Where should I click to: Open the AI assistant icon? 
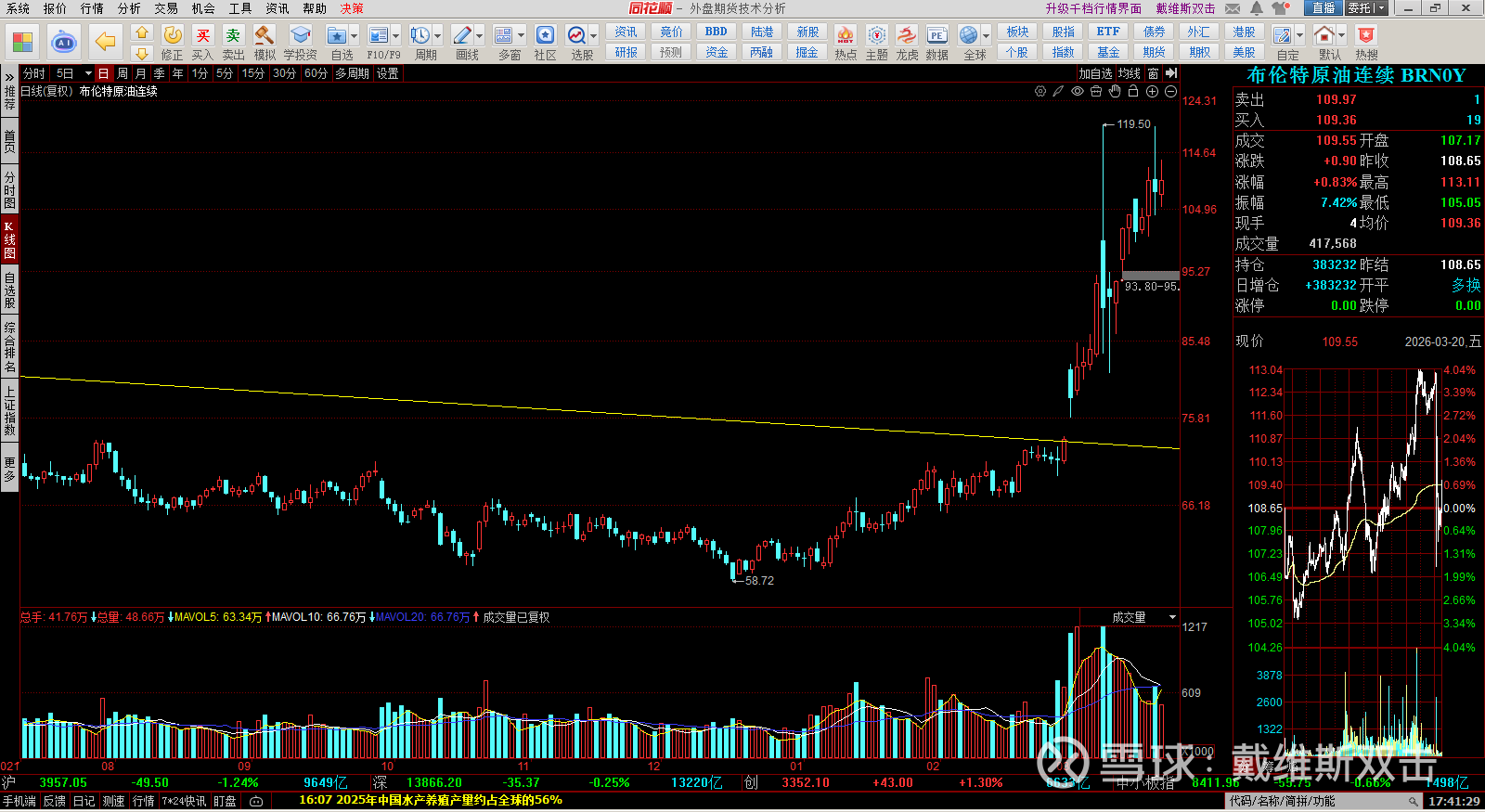pos(64,42)
